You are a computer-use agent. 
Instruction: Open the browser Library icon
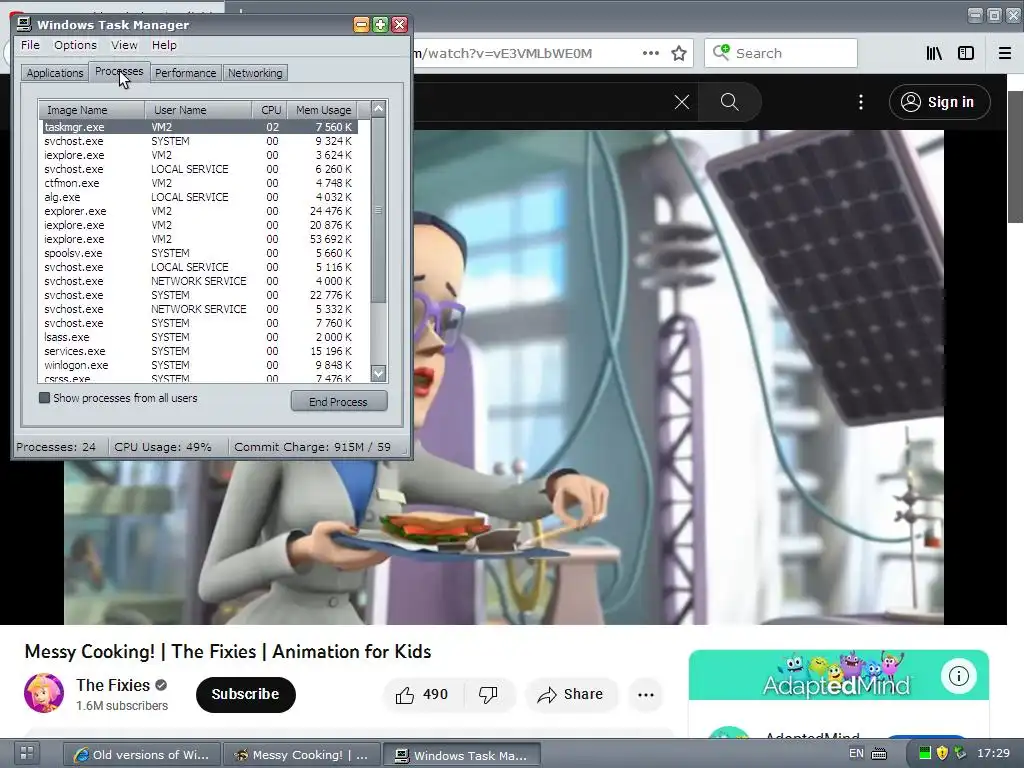[x=935, y=54]
